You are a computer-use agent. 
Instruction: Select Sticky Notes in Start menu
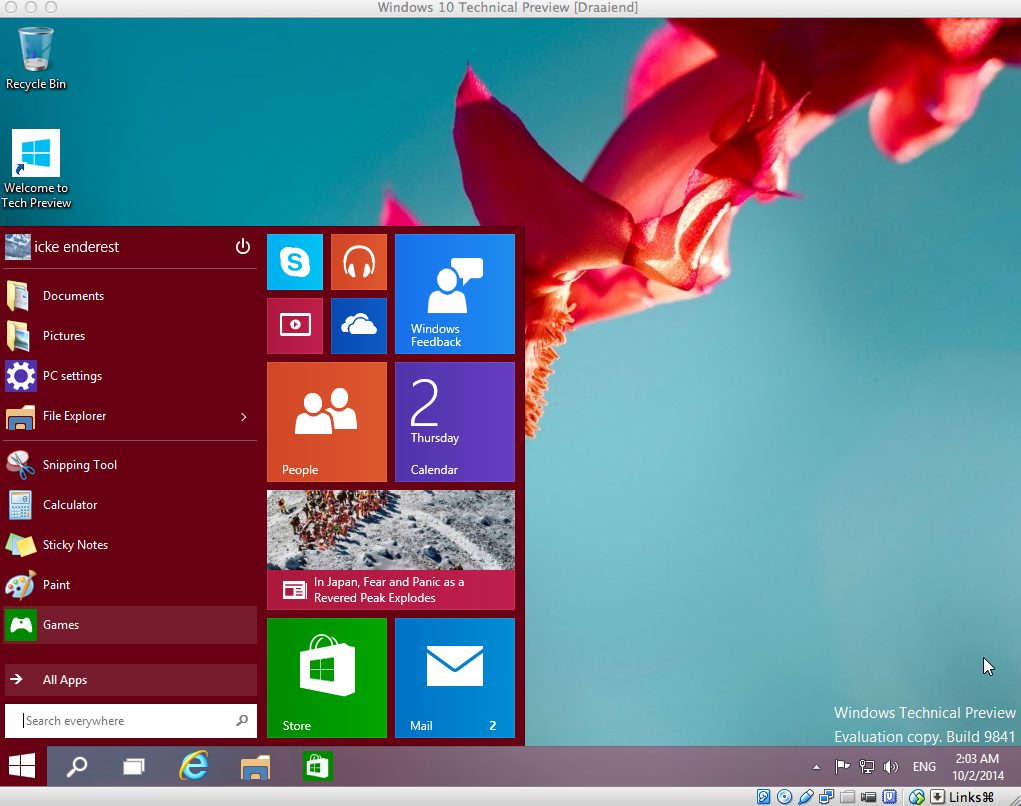75,545
